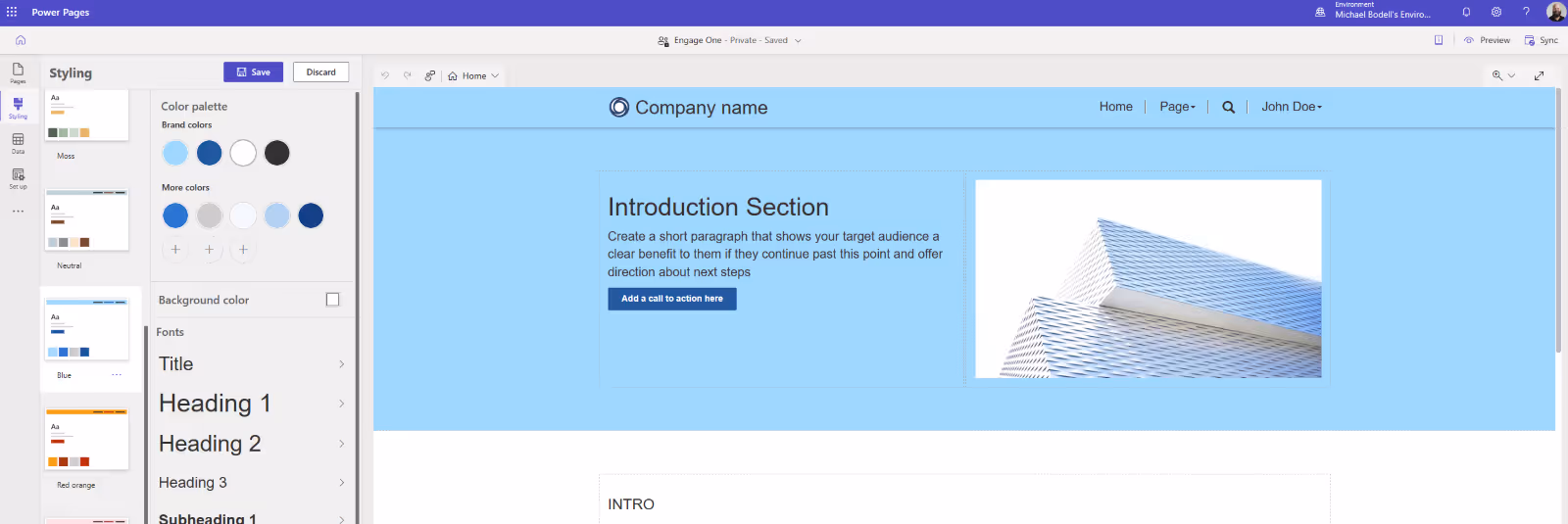This screenshot has height=524, width=1568.
Task: Open the Pages workspace
Action: tap(18, 73)
